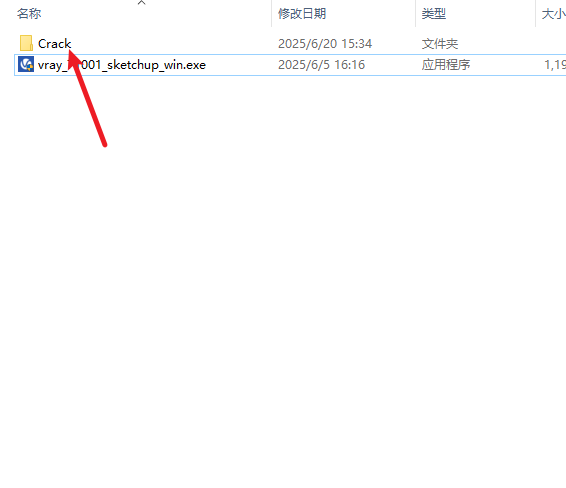Click the divider between 类型 and 大小 headers
566x488 pixels.
535,14
